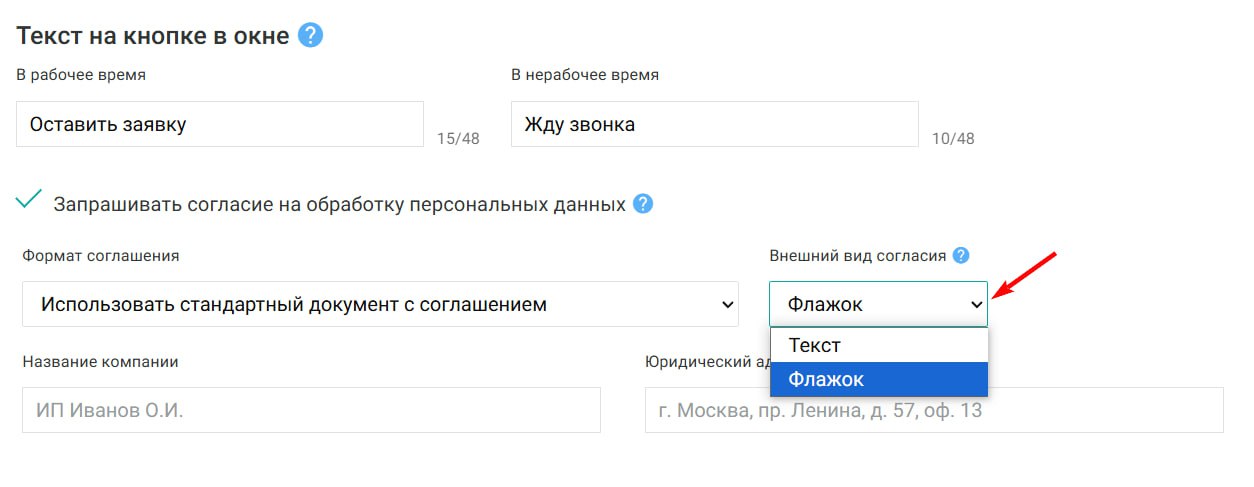Click the "Внешний вид согласия" label text
This screenshot has height=487, width=1254.
click(x=857, y=255)
